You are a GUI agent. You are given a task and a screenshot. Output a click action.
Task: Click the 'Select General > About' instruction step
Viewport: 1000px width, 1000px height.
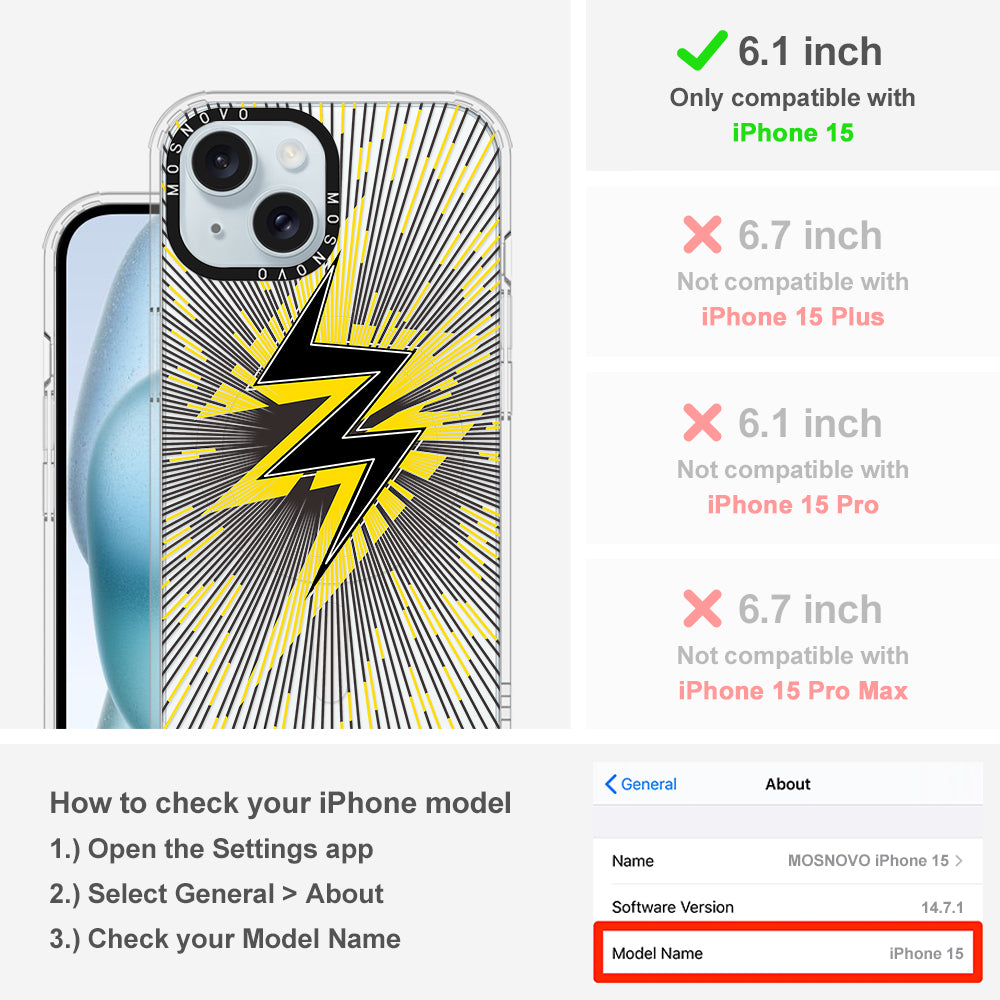point(217,894)
